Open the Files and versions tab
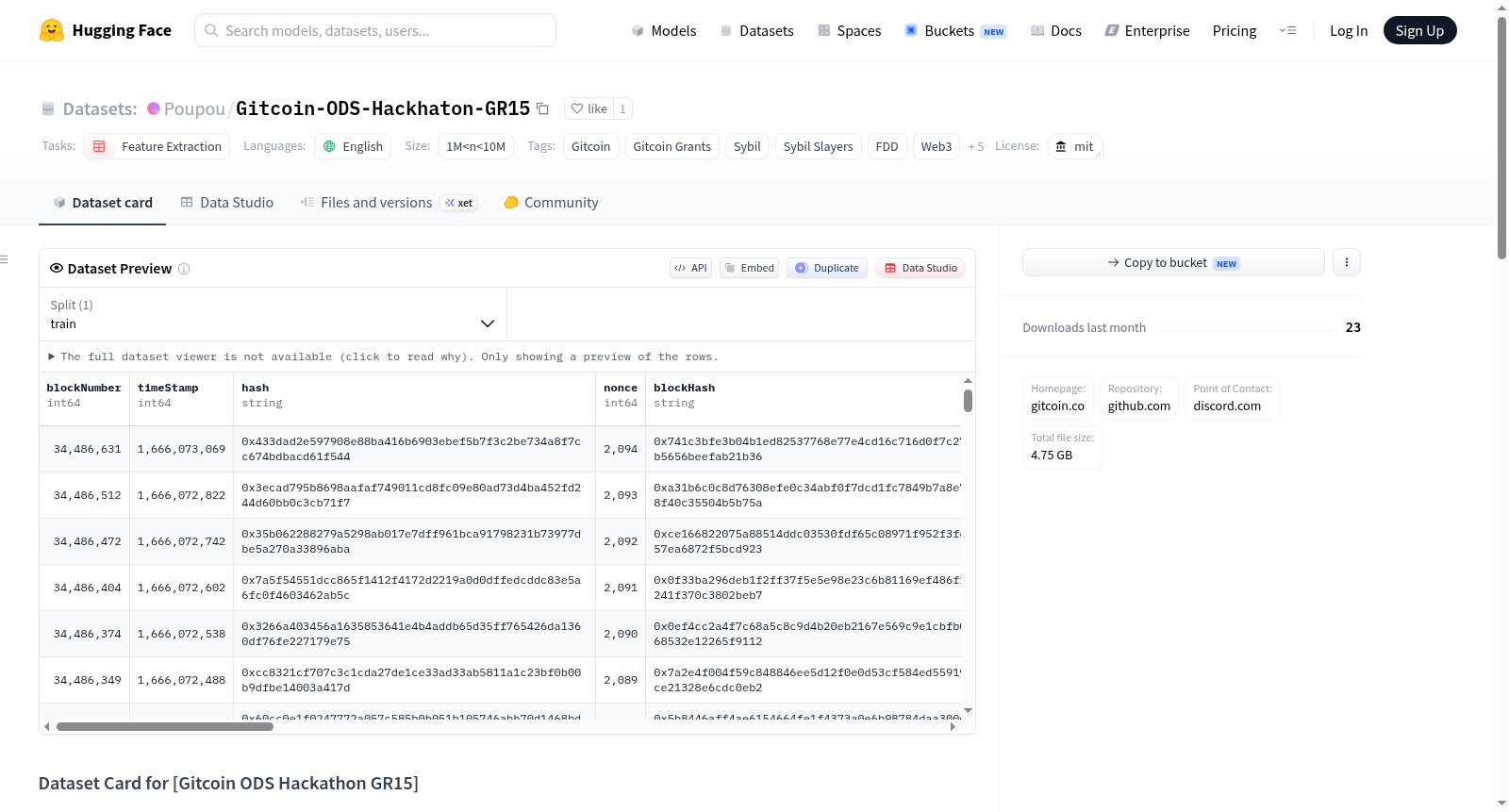 click(x=389, y=203)
